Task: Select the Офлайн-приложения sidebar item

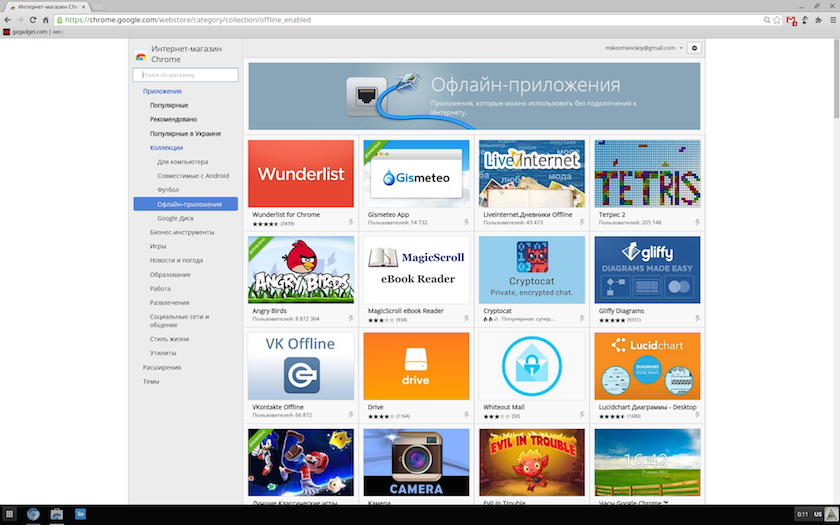Action: point(185,204)
